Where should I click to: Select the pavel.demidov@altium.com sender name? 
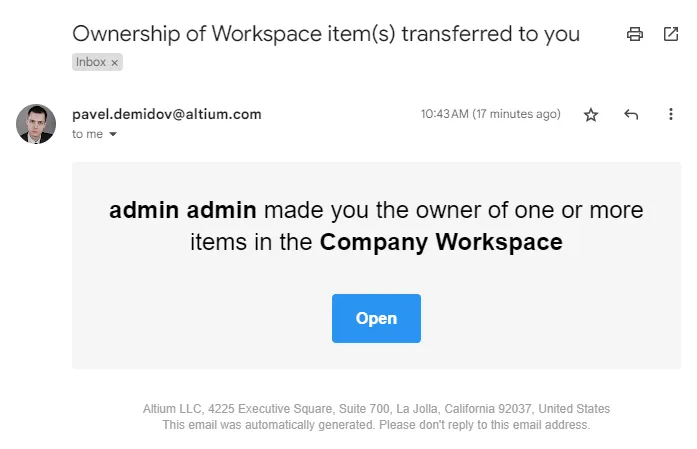[167, 114]
